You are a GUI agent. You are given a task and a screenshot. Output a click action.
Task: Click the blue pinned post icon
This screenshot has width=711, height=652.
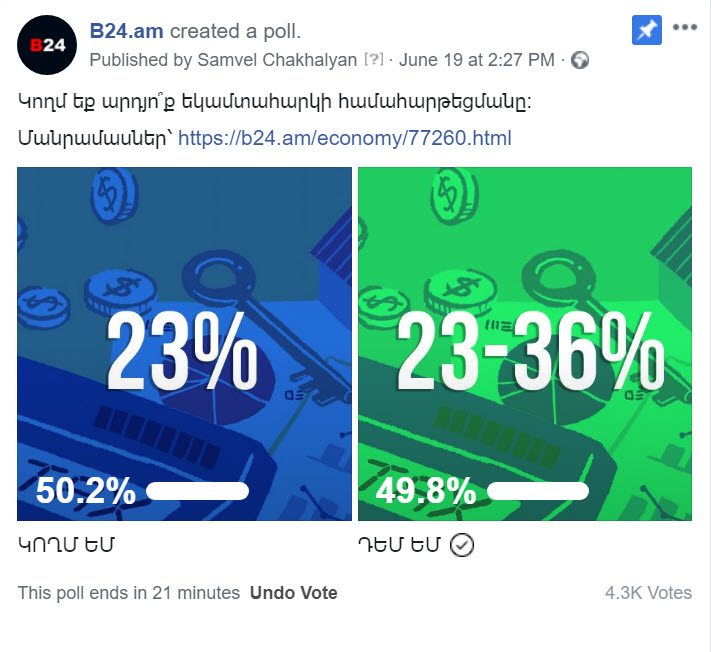647,30
